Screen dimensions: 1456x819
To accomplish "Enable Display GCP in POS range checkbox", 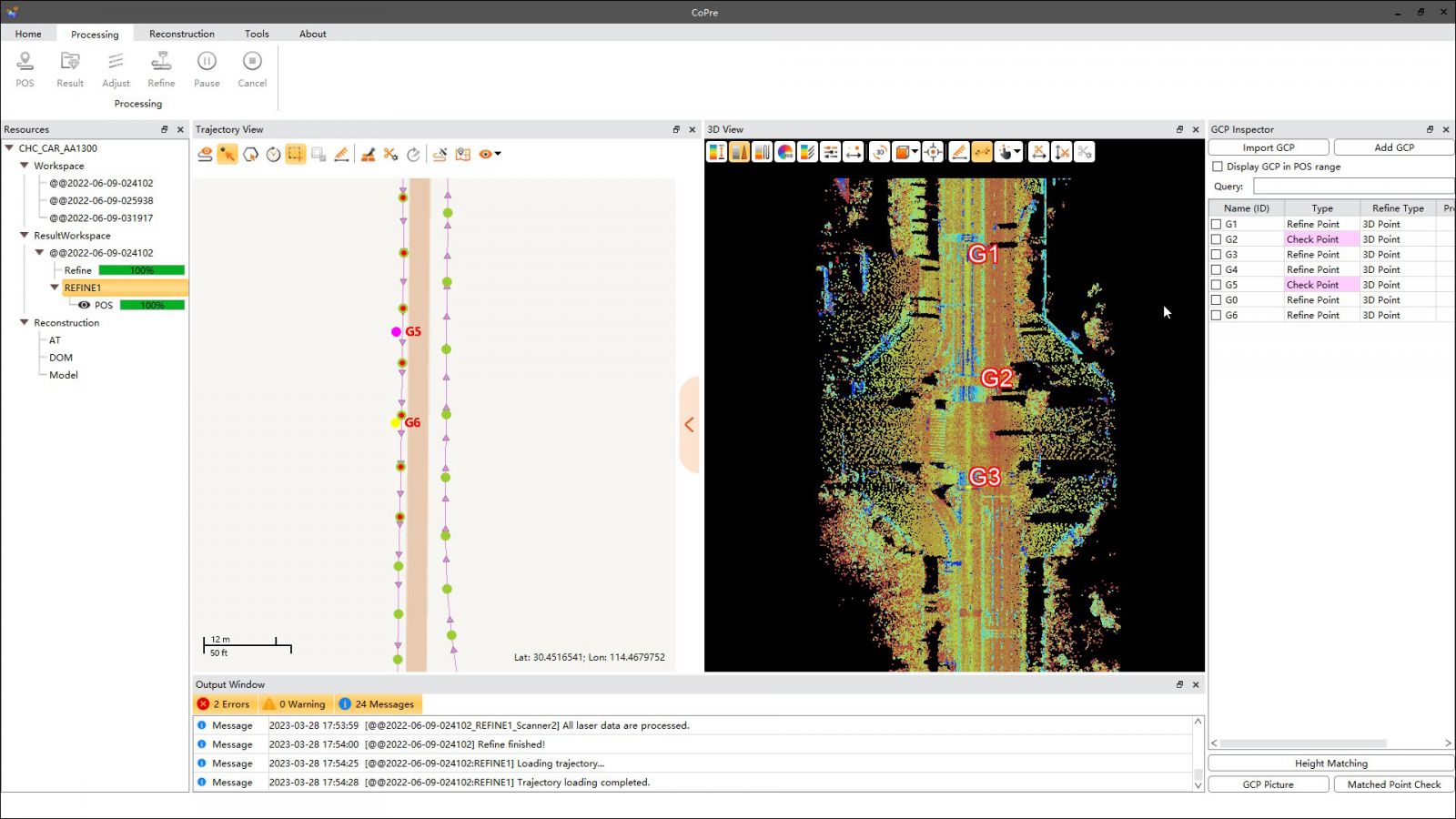I will (x=1218, y=167).
